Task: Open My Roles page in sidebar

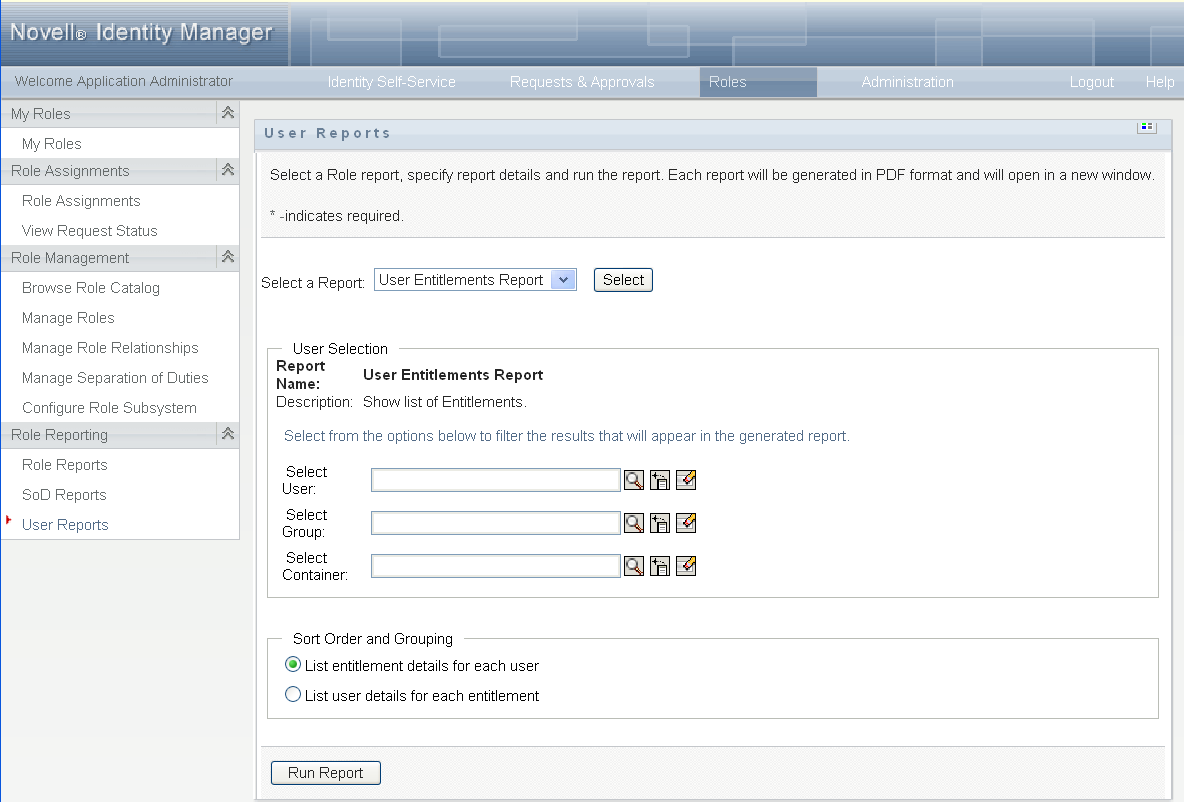Action: pos(51,143)
